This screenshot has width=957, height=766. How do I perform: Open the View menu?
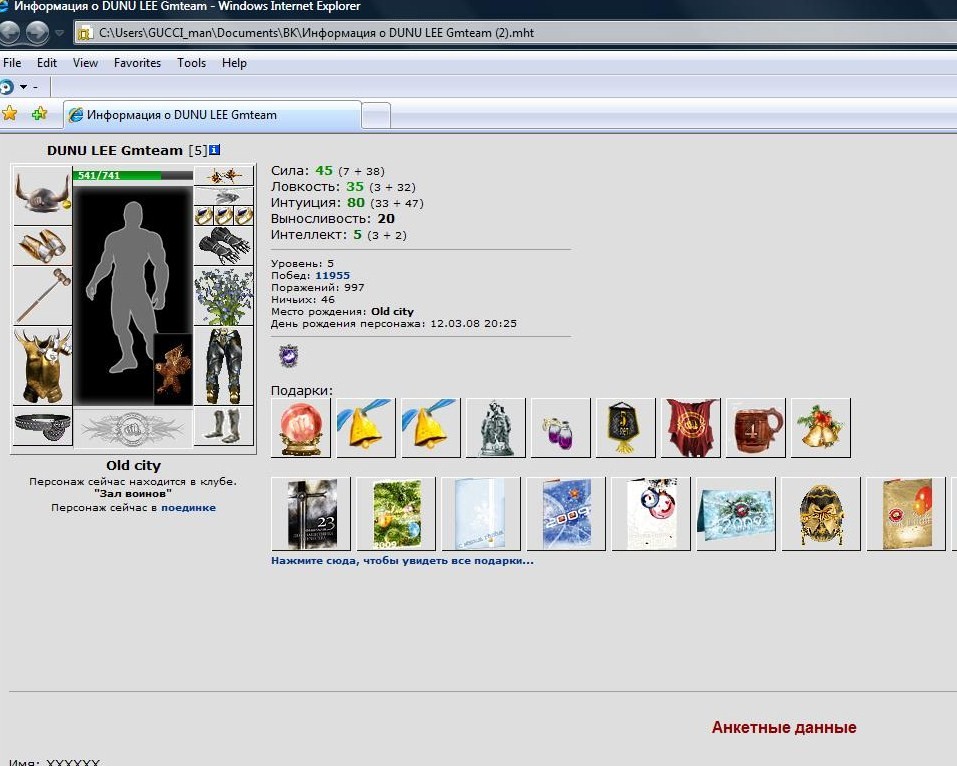85,63
